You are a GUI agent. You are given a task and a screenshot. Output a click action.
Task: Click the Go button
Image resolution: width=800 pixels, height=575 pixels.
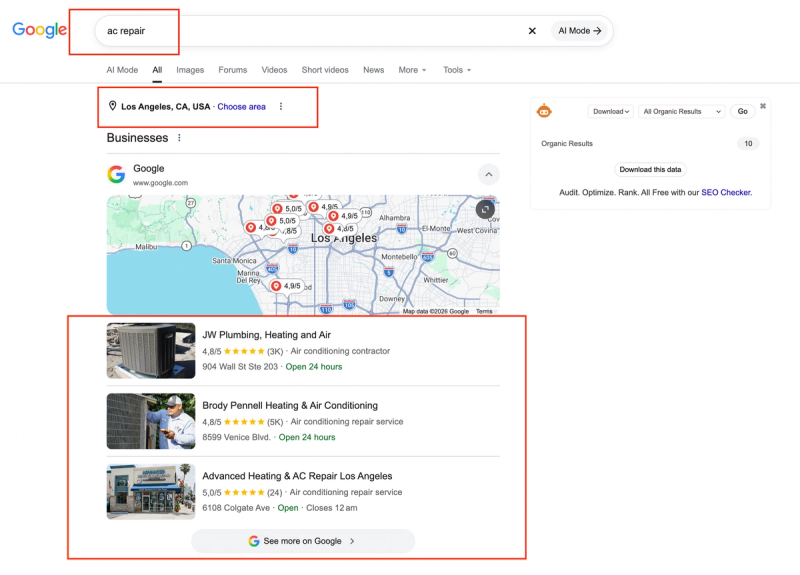click(x=742, y=111)
